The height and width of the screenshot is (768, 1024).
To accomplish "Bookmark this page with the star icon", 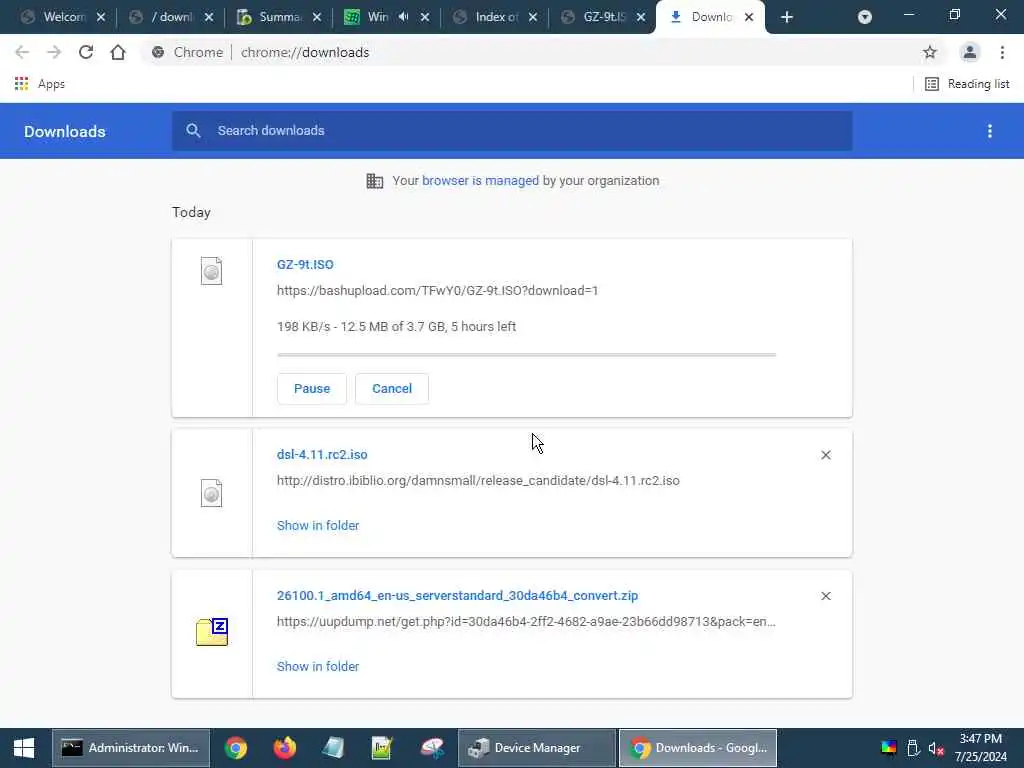I will [x=930, y=52].
